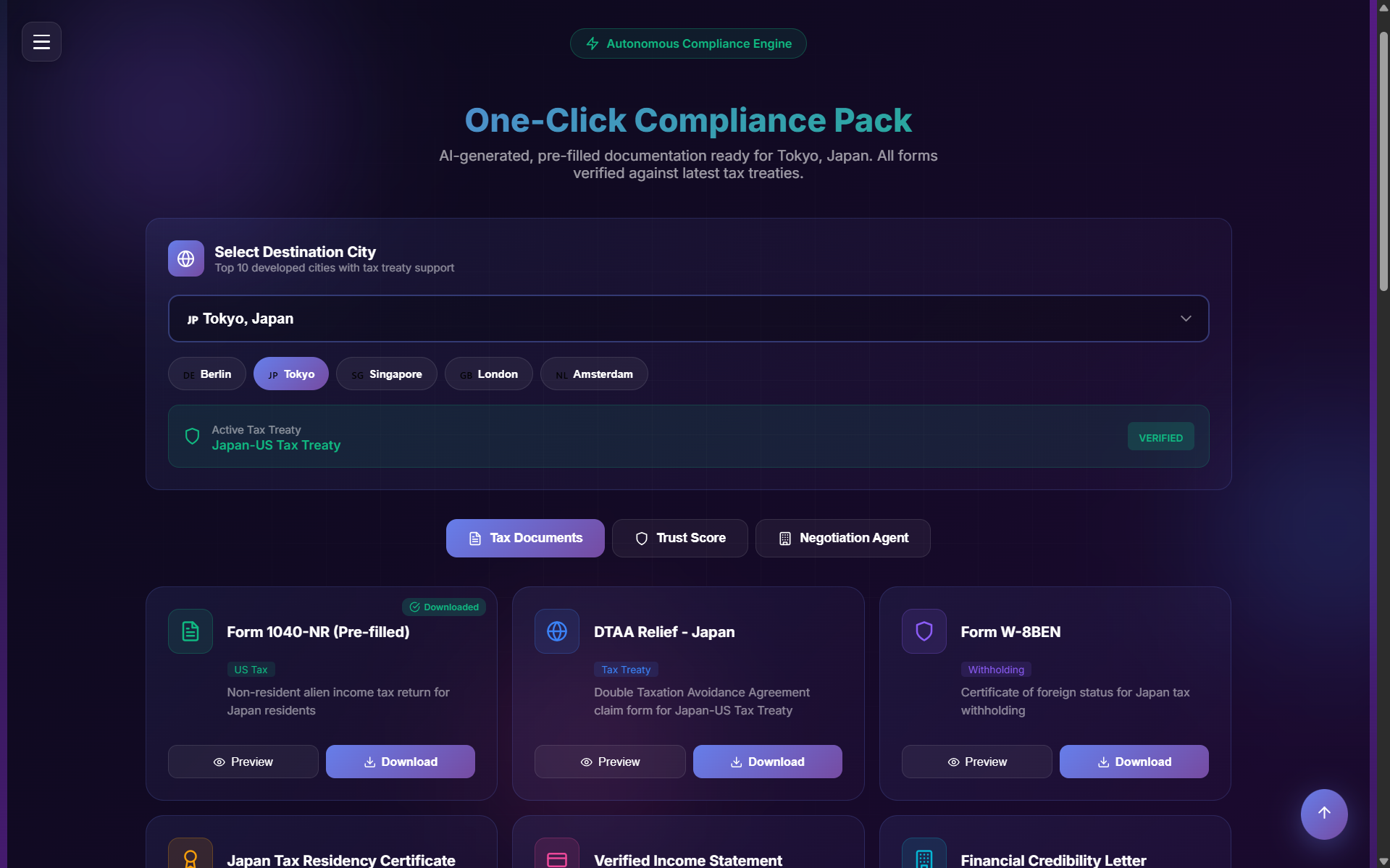Open the destination city dropdown

click(688, 319)
